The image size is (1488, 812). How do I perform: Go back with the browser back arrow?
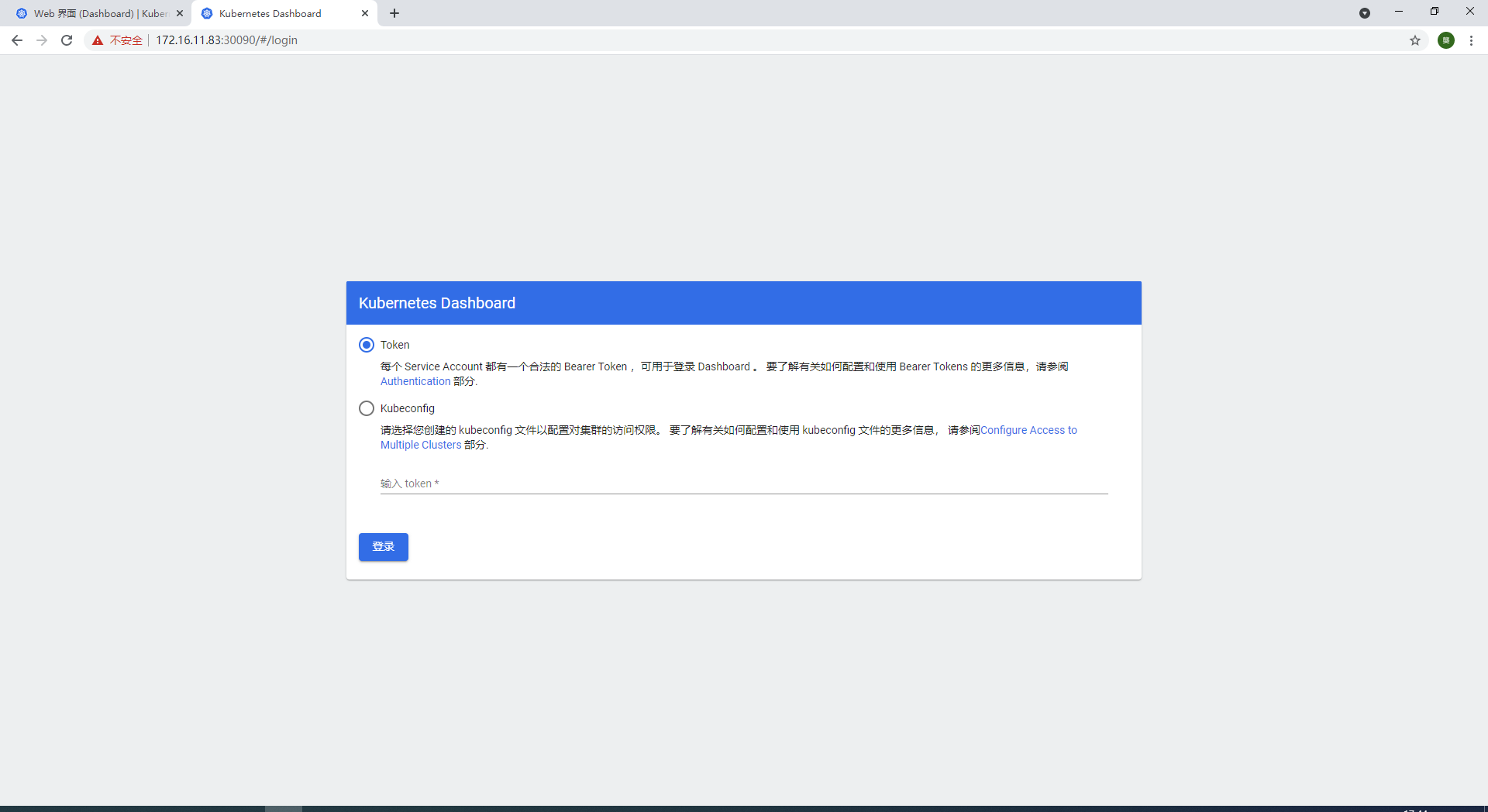click(17, 40)
